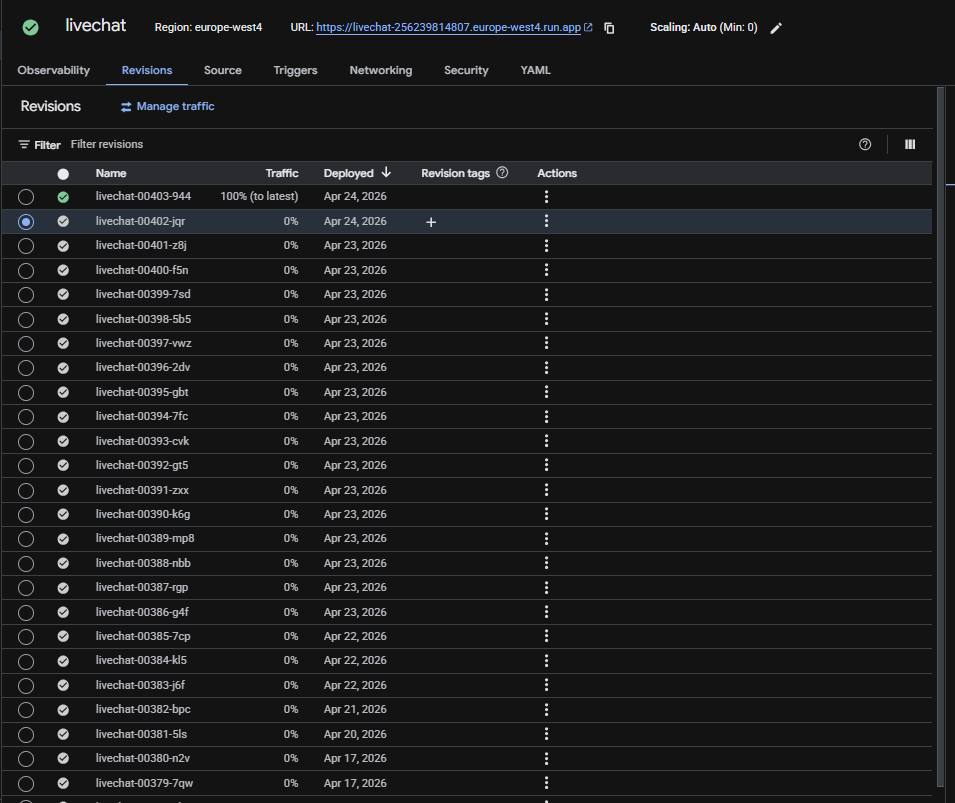Viewport: 955px width, 803px height.
Task: Click the livechat-00385-7cp revision name
Action: click(x=143, y=636)
